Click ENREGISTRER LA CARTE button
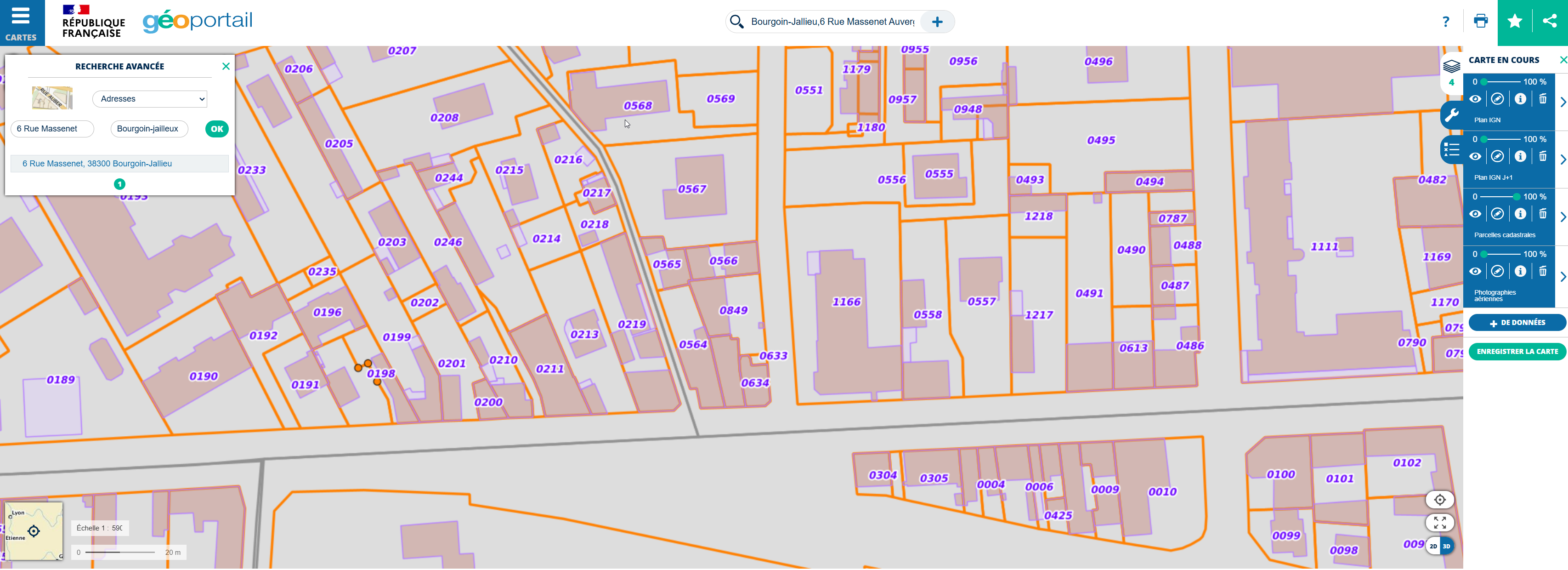The height and width of the screenshot is (570, 1568). (x=1517, y=351)
